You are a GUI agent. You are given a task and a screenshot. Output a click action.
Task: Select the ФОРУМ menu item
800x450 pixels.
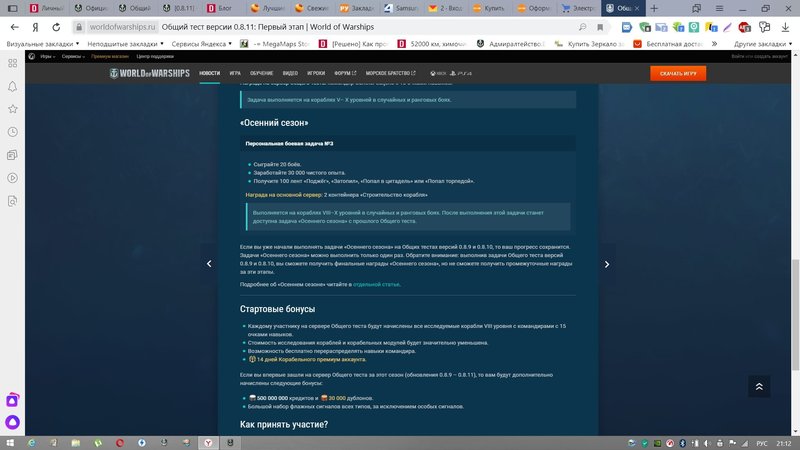pos(345,73)
